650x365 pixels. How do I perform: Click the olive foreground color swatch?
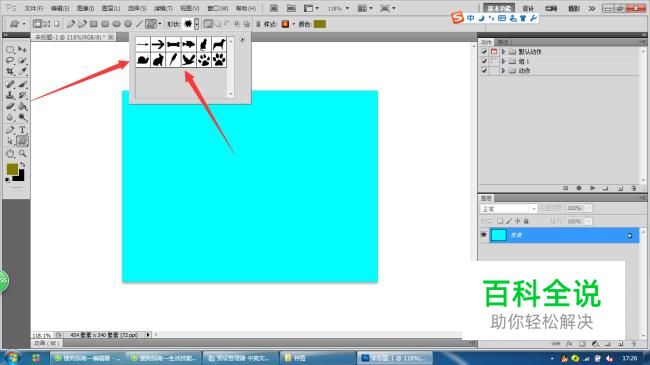12,169
